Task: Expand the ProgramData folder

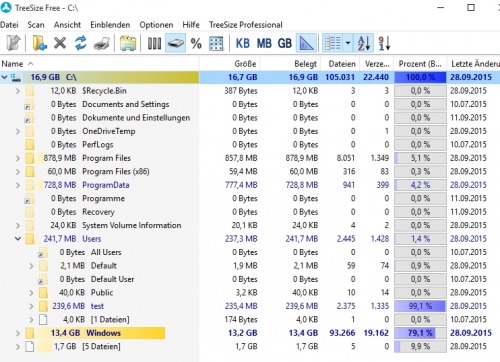Action: (18, 185)
